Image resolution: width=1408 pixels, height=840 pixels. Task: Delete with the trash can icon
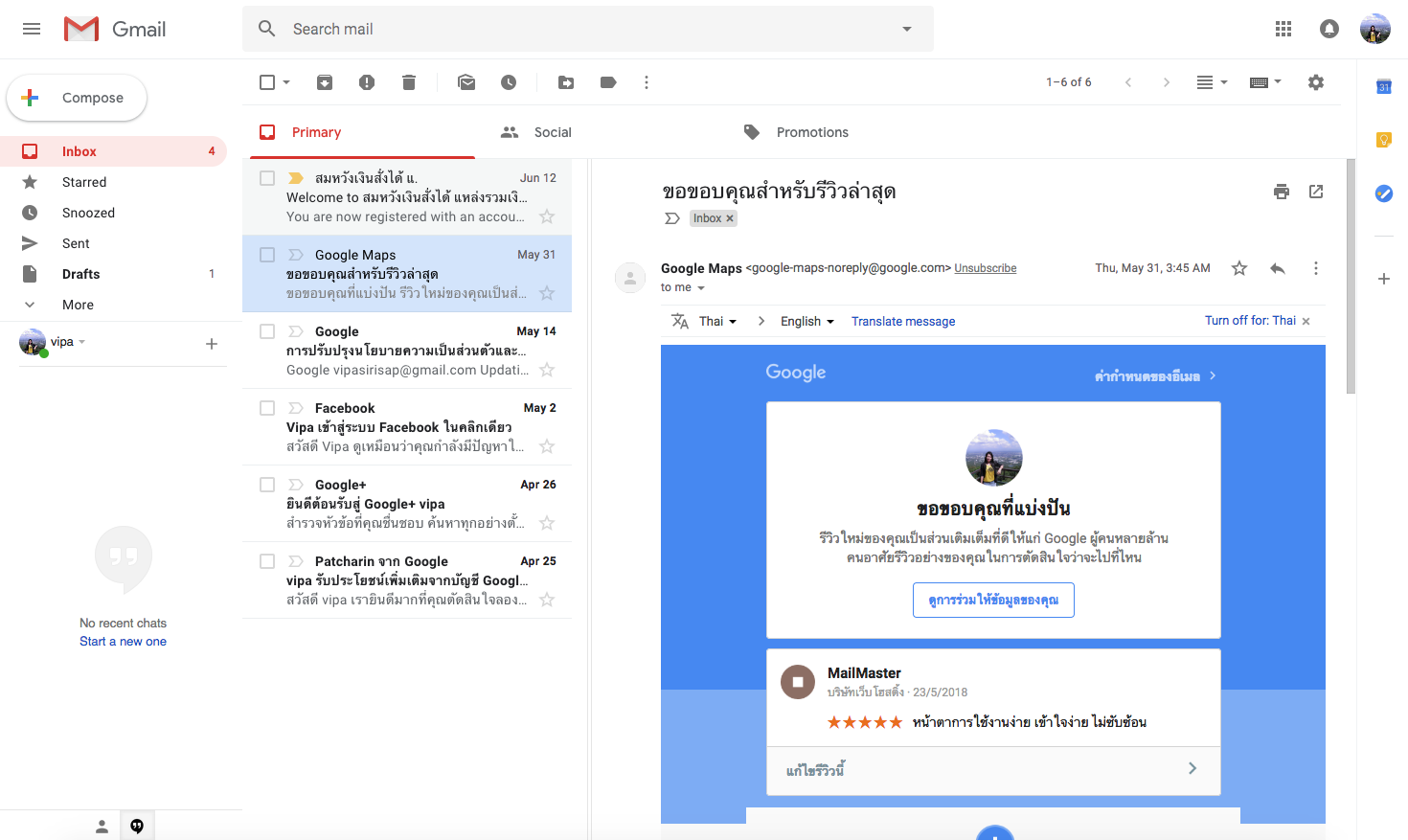(x=409, y=82)
